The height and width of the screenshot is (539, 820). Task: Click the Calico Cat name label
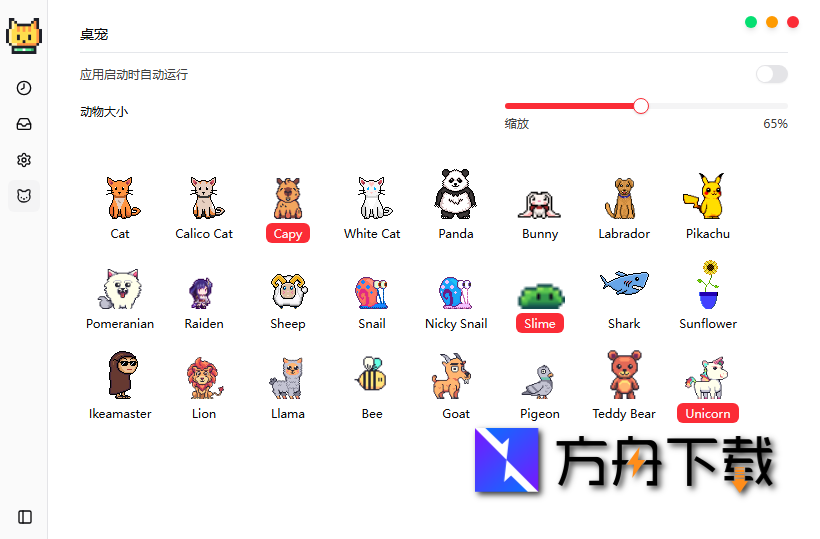(x=204, y=233)
